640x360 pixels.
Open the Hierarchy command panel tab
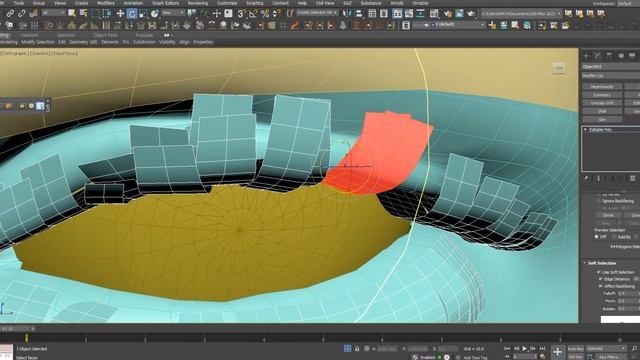609,56
